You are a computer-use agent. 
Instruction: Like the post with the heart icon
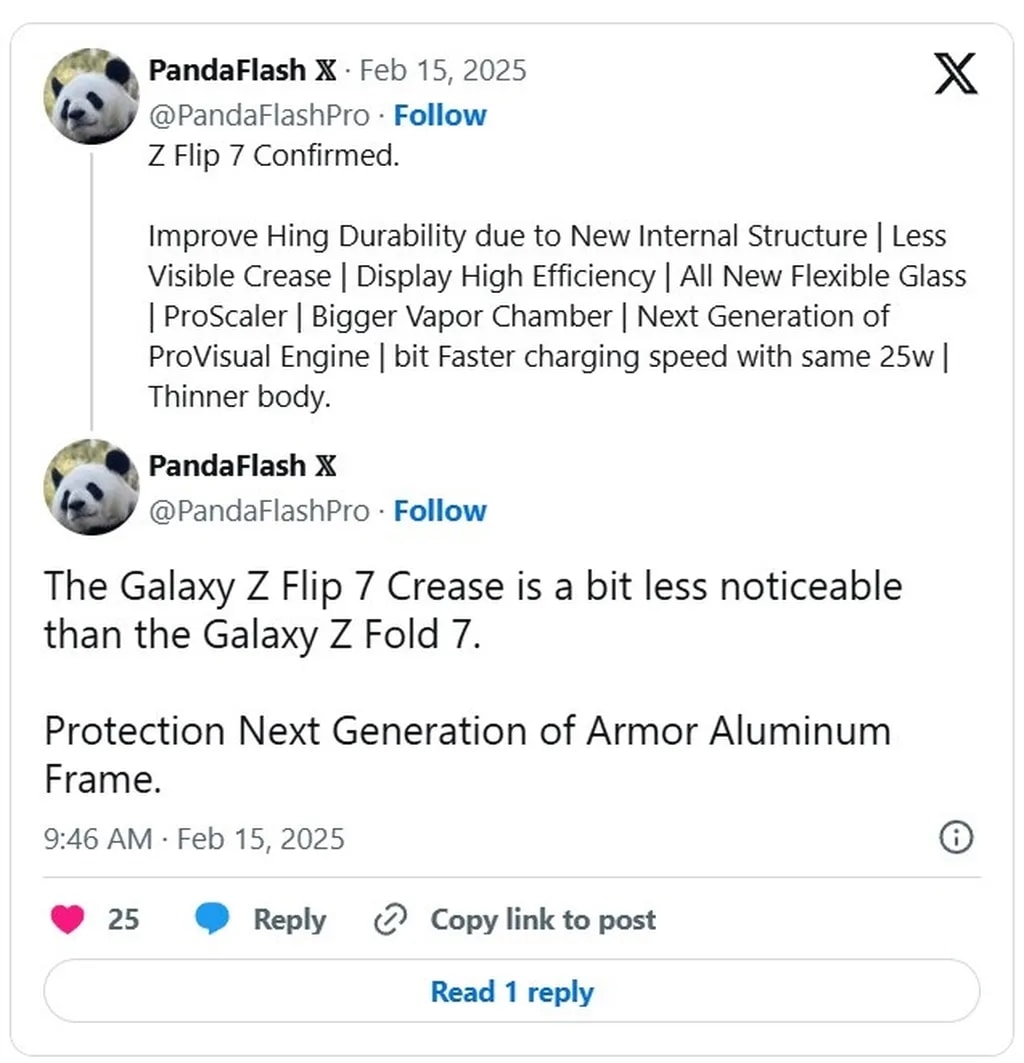67,919
